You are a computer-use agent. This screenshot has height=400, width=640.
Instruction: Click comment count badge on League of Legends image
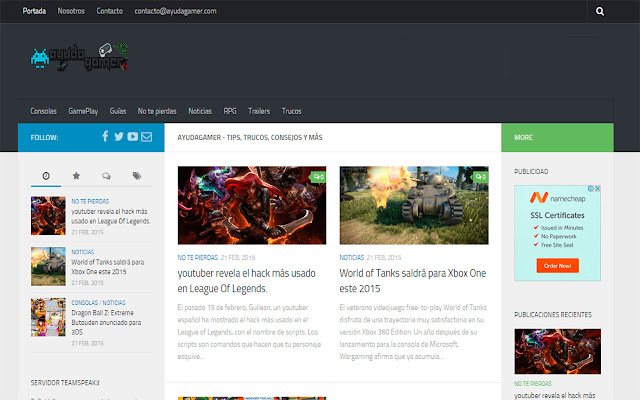pyautogui.click(x=318, y=177)
